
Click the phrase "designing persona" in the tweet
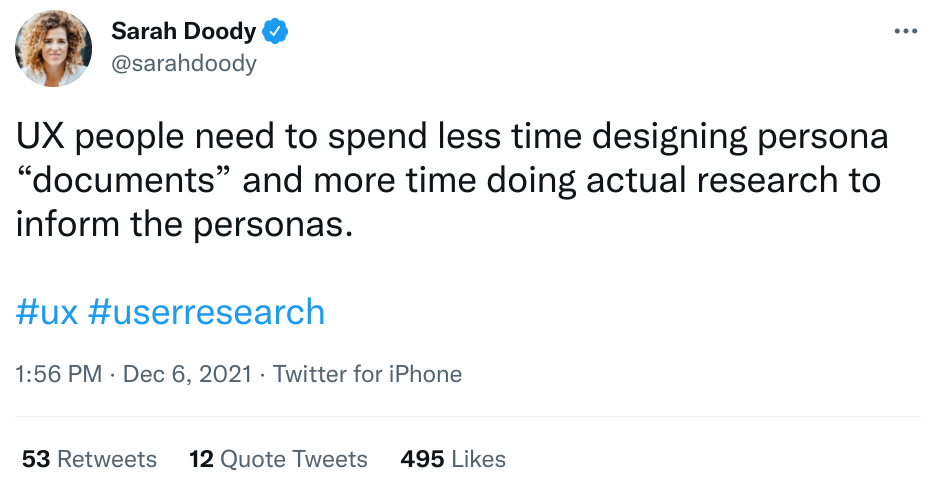point(740,138)
